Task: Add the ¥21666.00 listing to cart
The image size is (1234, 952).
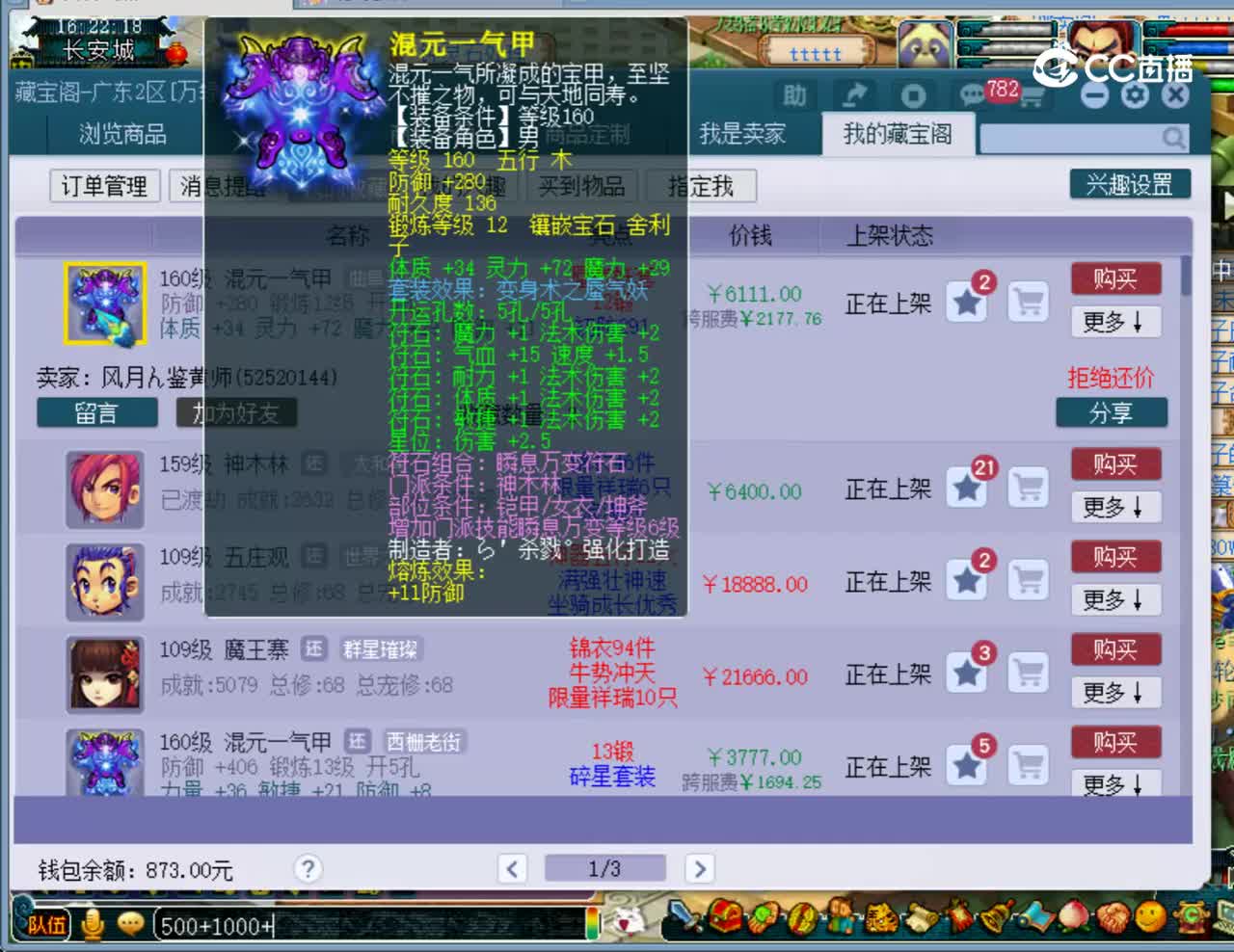Action: point(1029,674)
